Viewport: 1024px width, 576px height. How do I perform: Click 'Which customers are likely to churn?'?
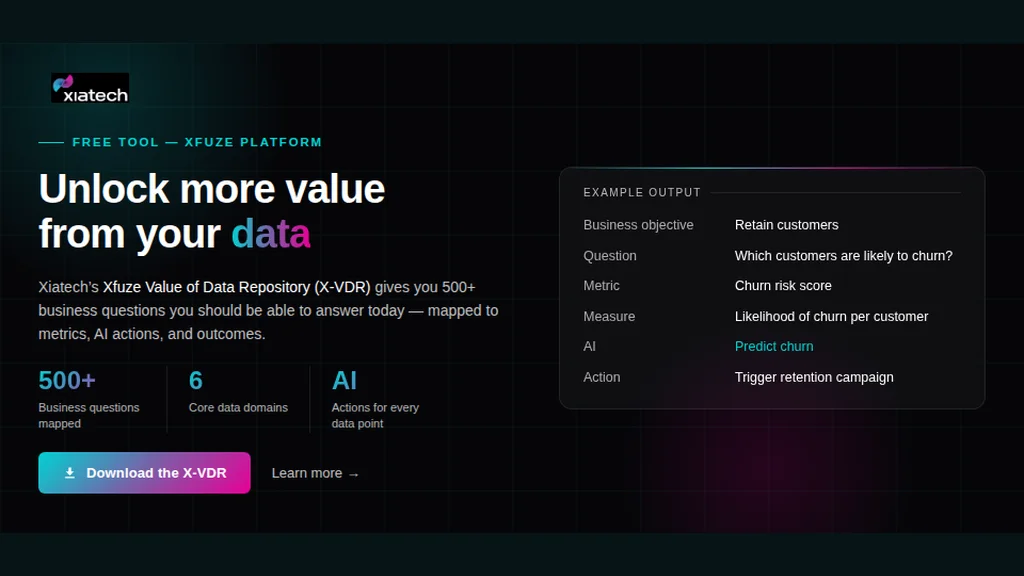[844, 256]
